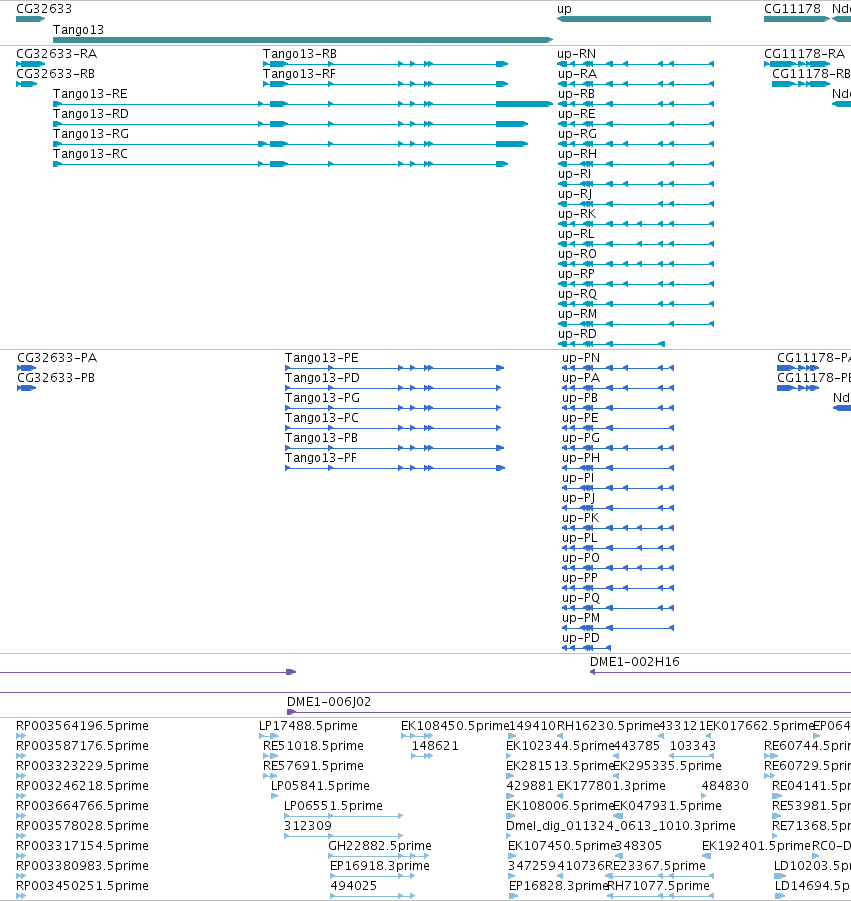This screenshot has width=851, height=901.
Task: Click transcript label up-RB
Action: tap(576, 94)
